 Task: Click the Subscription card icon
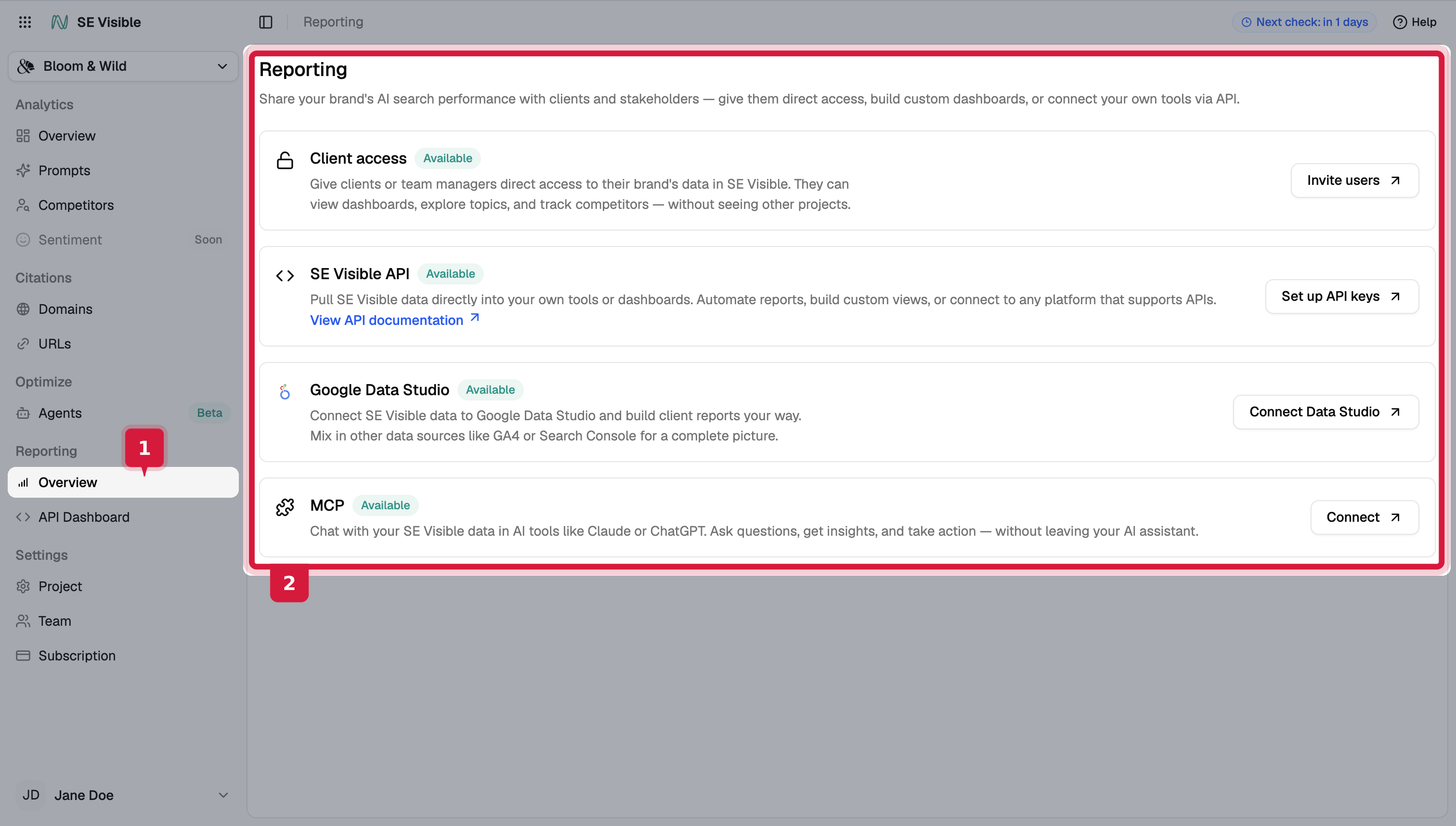tap(23, 655)
